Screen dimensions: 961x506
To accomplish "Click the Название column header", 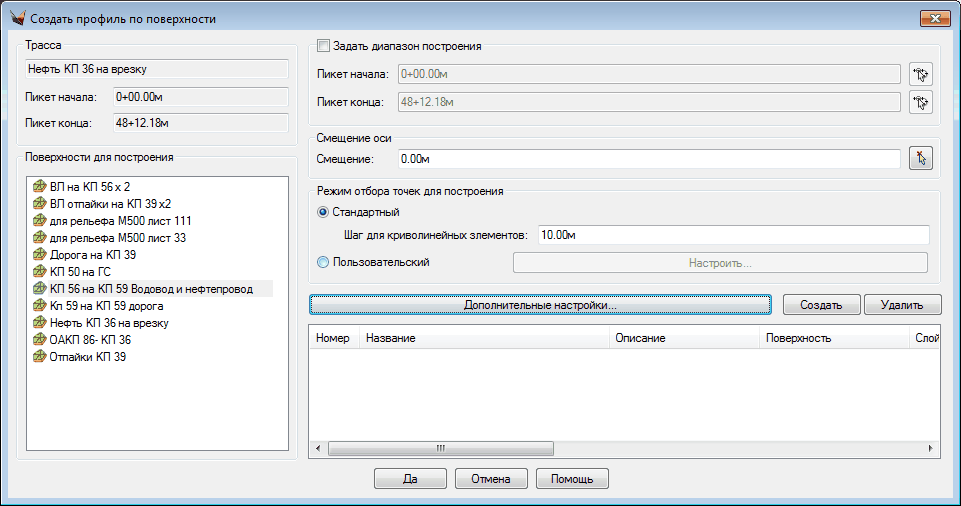I will pos(484,338).
